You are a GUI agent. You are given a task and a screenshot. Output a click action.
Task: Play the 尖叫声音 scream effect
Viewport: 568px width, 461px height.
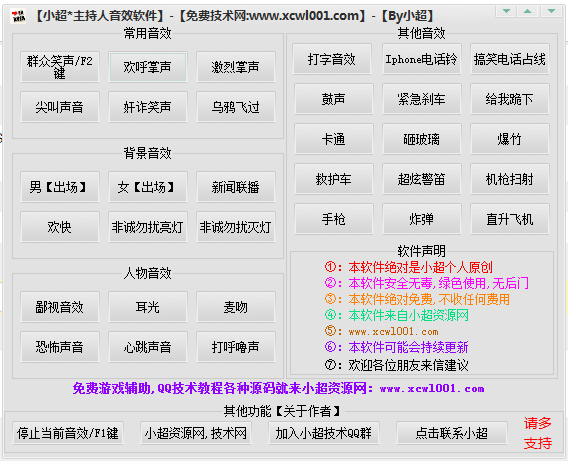[x=60, y=107]
